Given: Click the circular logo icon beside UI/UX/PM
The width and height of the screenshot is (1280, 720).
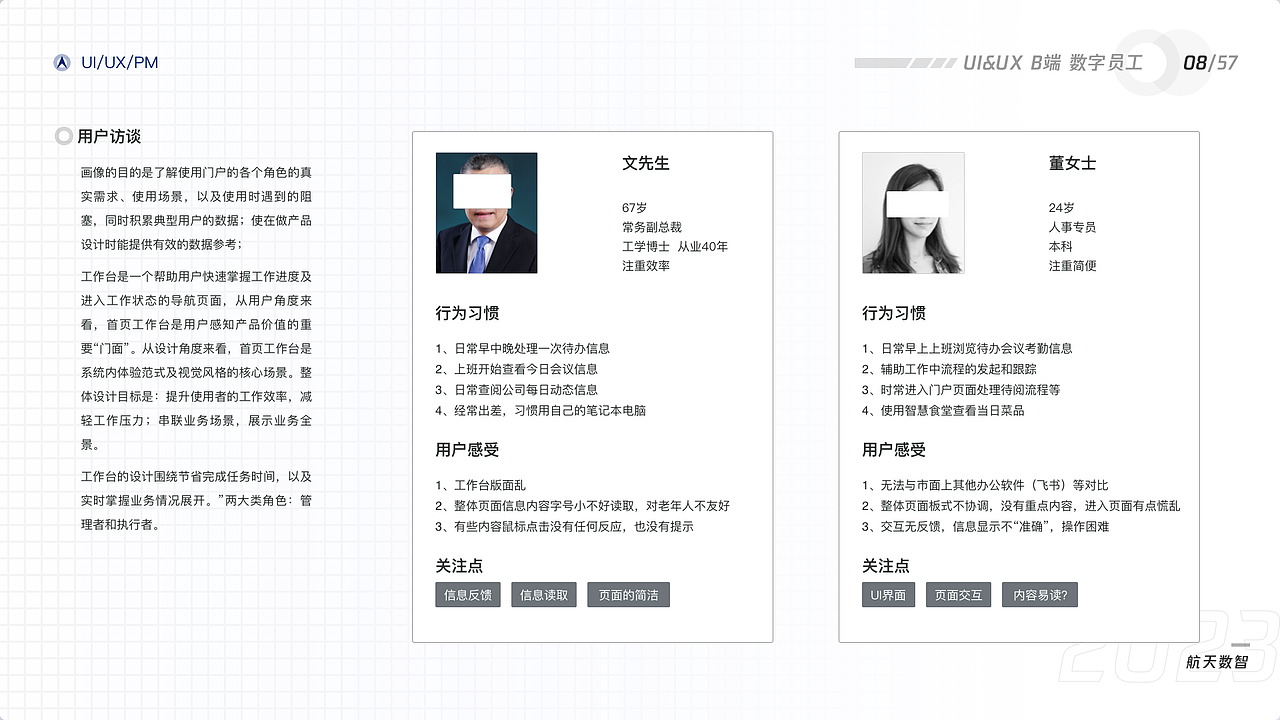Looking at the screenshot, I should coord(63,62).
